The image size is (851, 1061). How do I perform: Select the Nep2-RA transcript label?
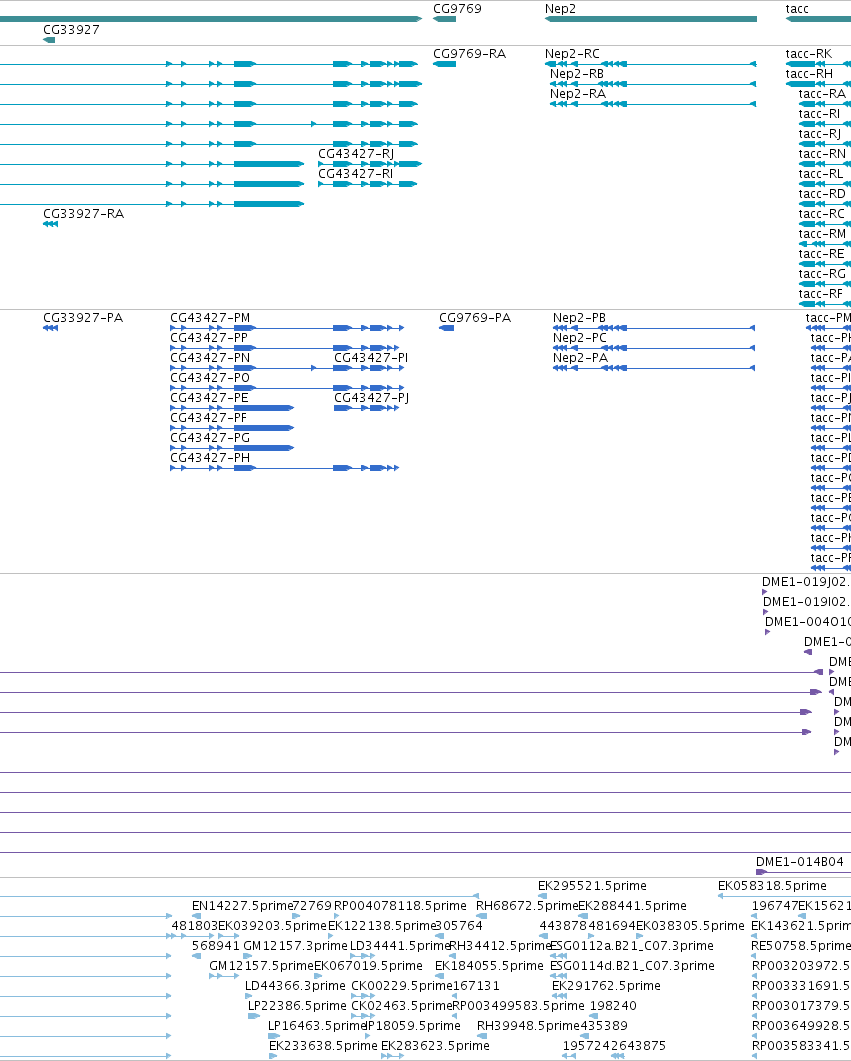click(578, 93)
